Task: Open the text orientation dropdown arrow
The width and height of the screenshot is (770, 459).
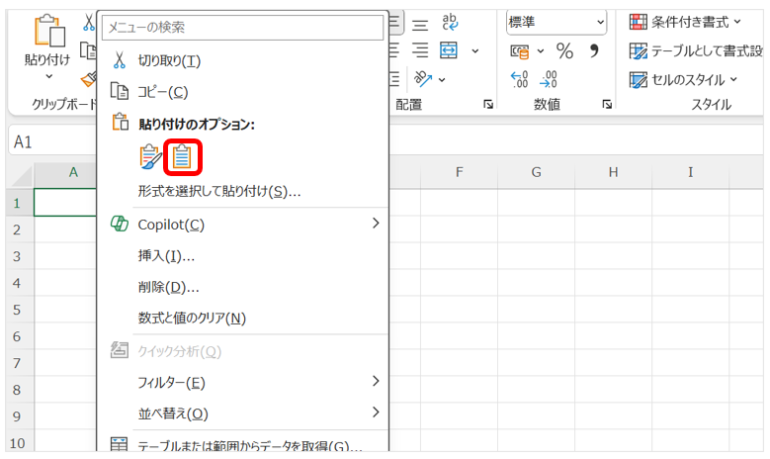Action: click(442, 79)
